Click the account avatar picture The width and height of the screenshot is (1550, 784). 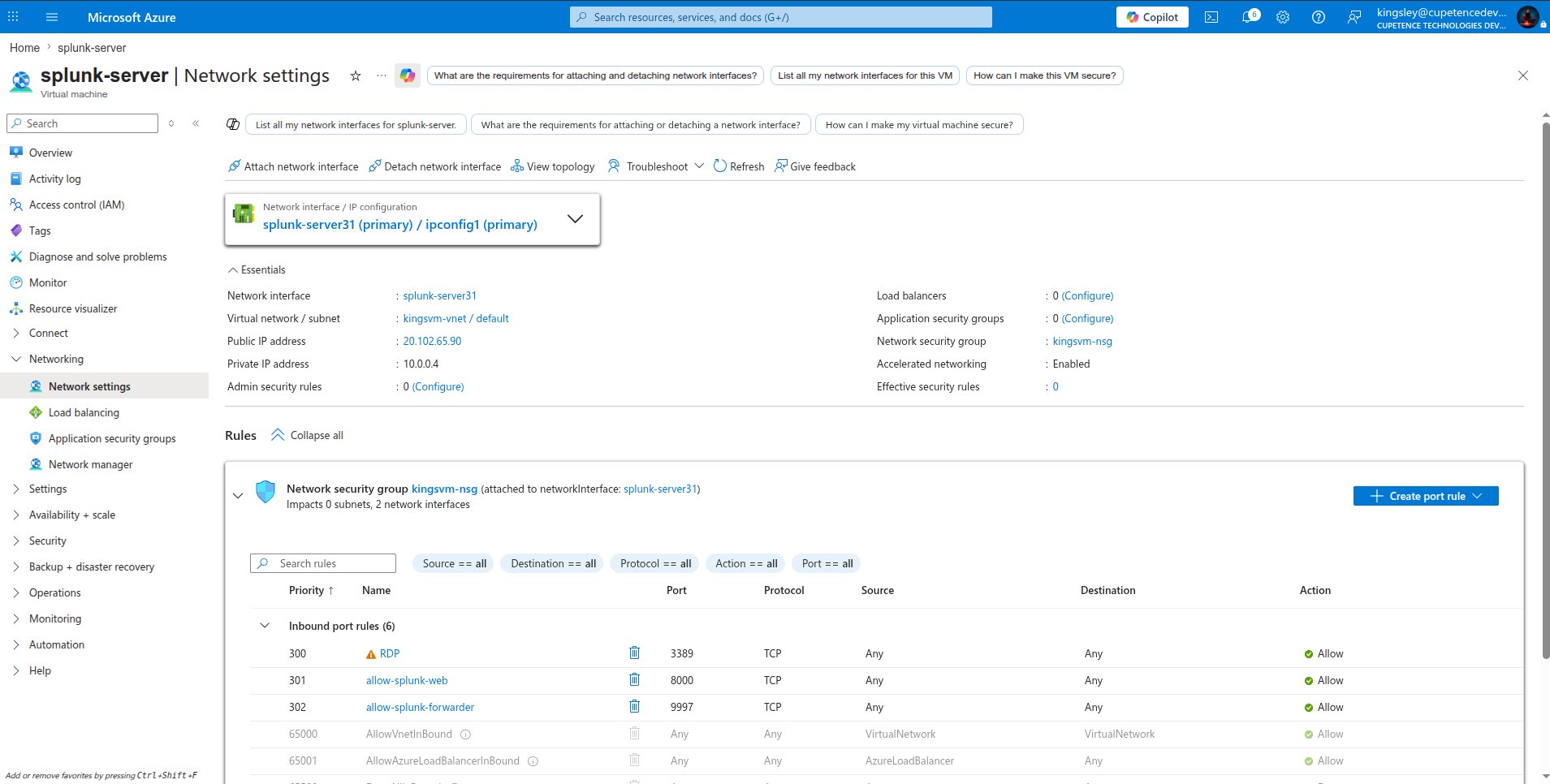click(x=1527, y=17)
